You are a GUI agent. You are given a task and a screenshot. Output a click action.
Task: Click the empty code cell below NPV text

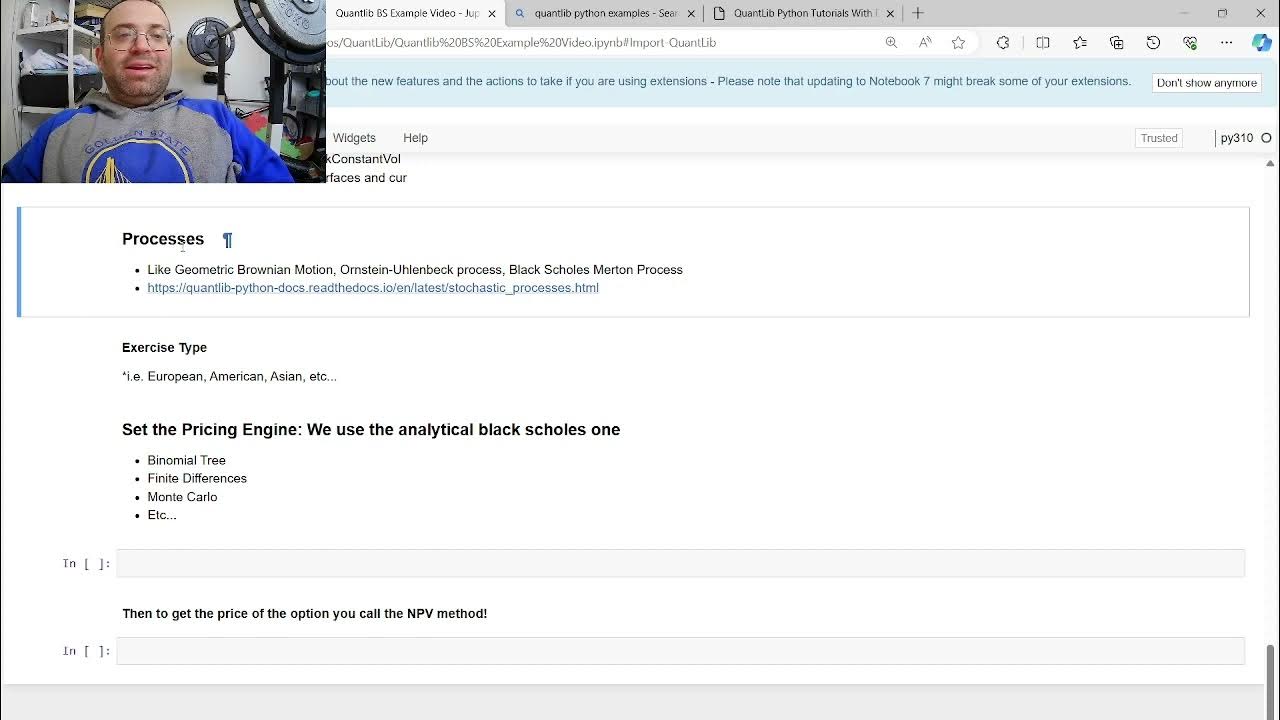680,651
